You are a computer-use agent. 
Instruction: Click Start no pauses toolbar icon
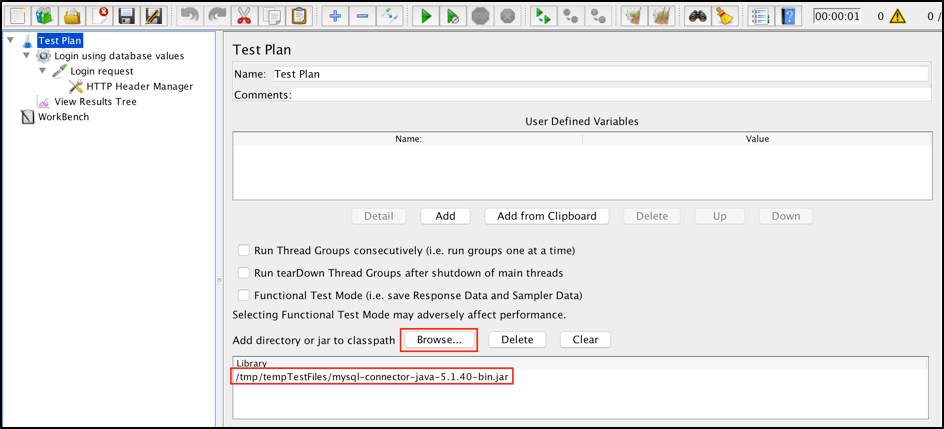click(453, 16)
